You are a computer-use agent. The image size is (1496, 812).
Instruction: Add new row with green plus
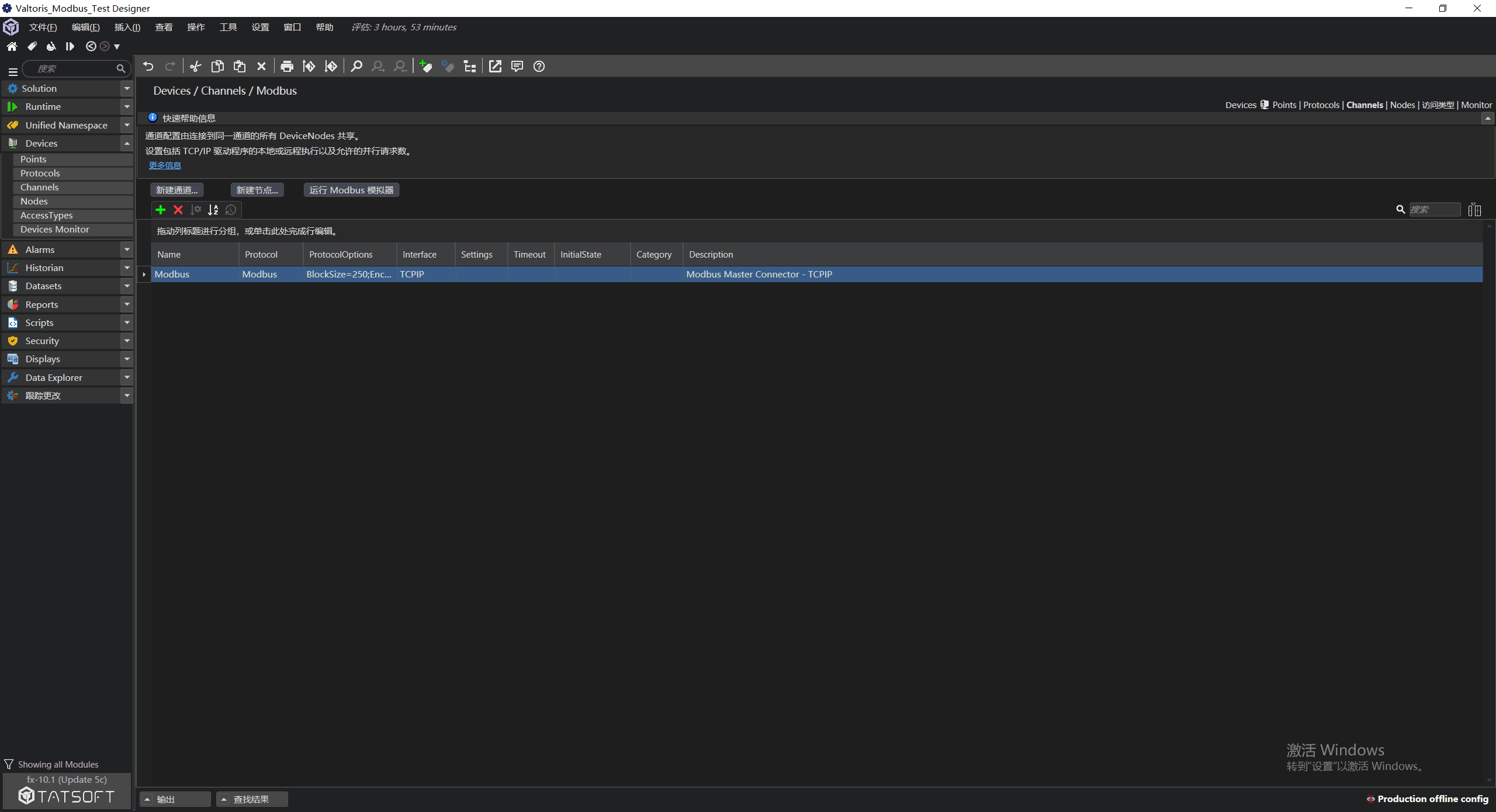(161, 210)
